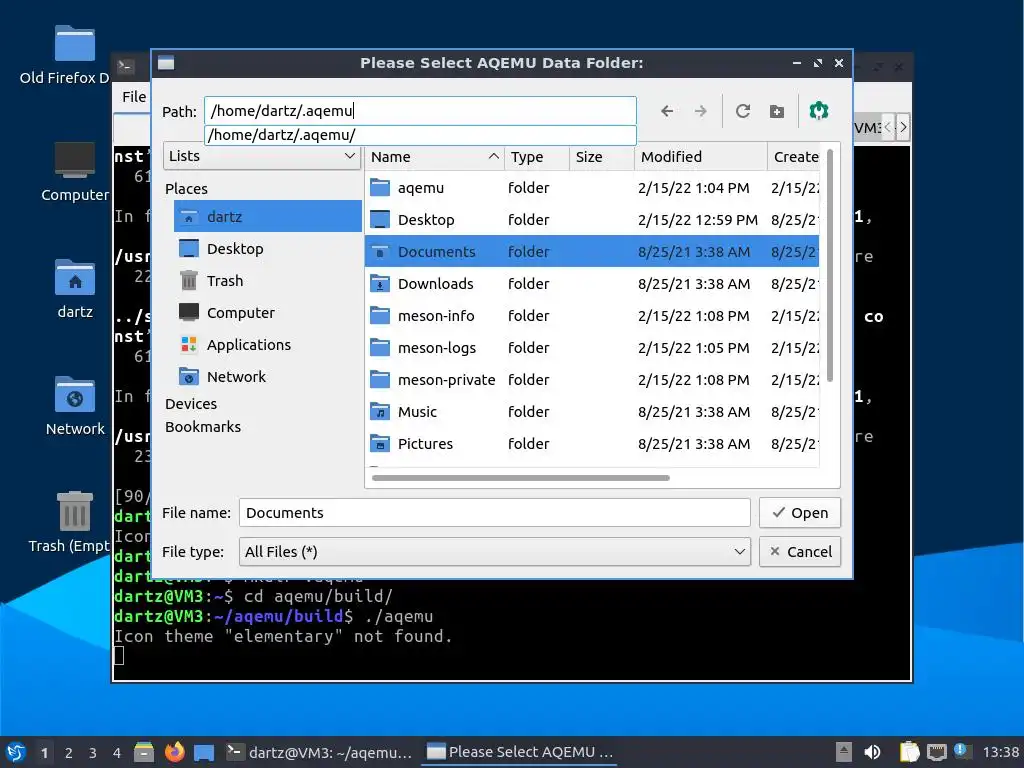Image resolution: width=1024 pixels, height=768 pixels.
Task: Click the Path input field
Action: click(x=420, y=110)
